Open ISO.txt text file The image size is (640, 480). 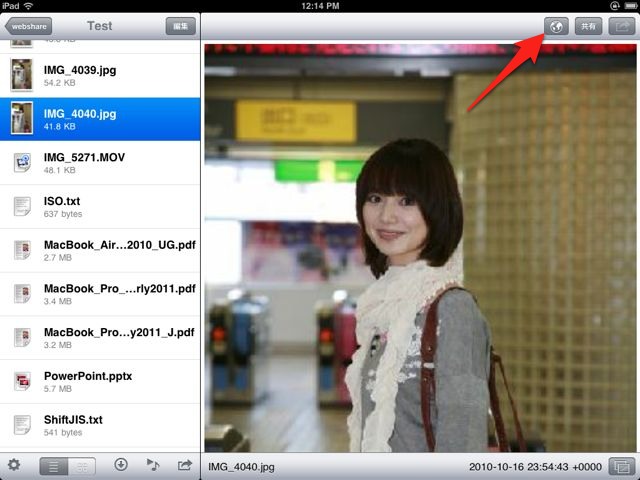[x=100, y=207]
